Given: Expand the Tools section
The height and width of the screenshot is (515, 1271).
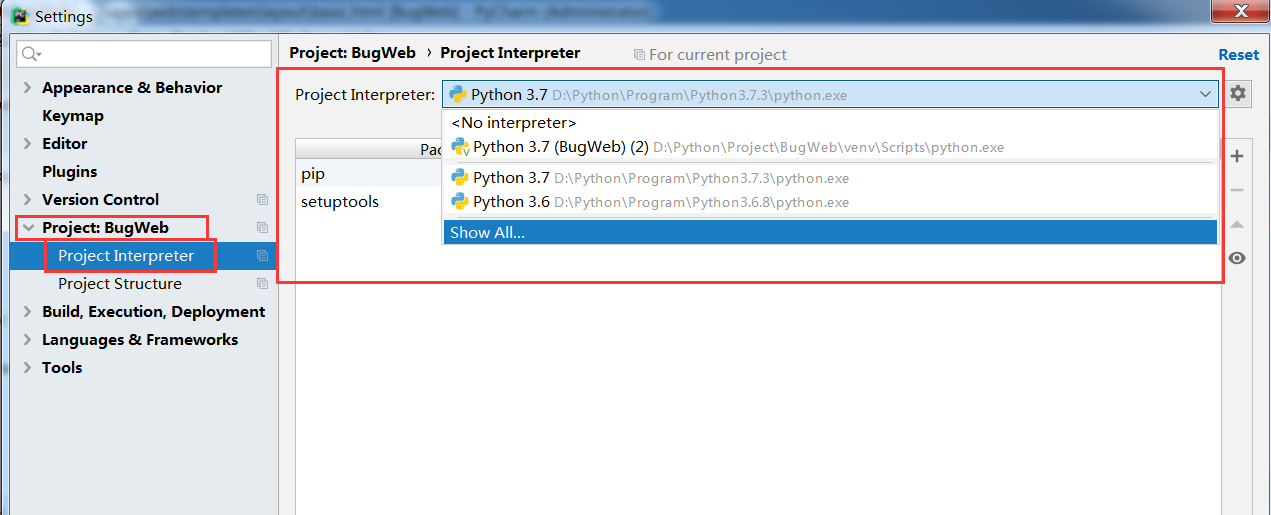Looking at the screenshot, I should (x=27, y=368).
